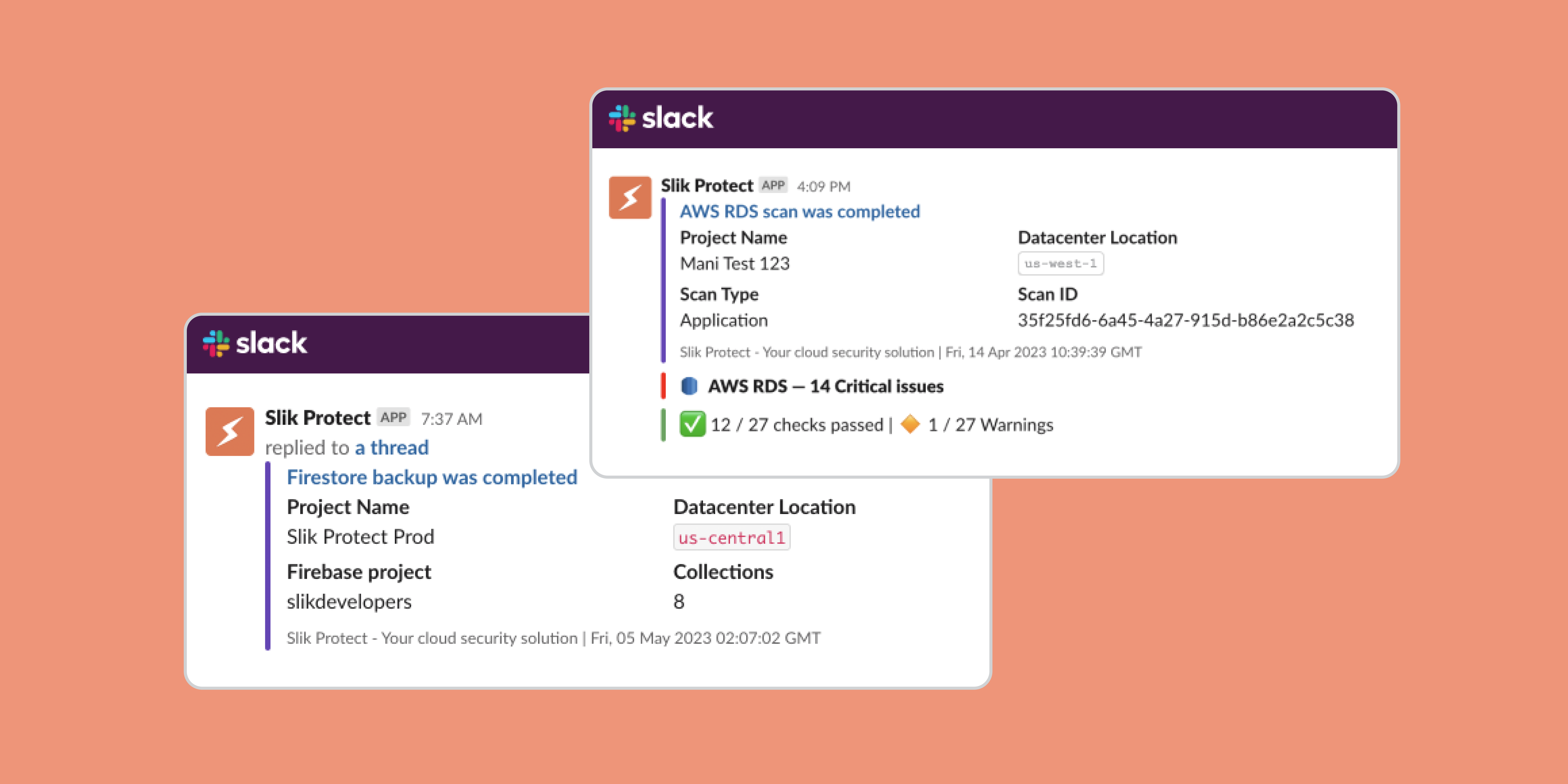Click Slik Protect avatar beside the 7:37 AM message

click(x=229, y=432)
